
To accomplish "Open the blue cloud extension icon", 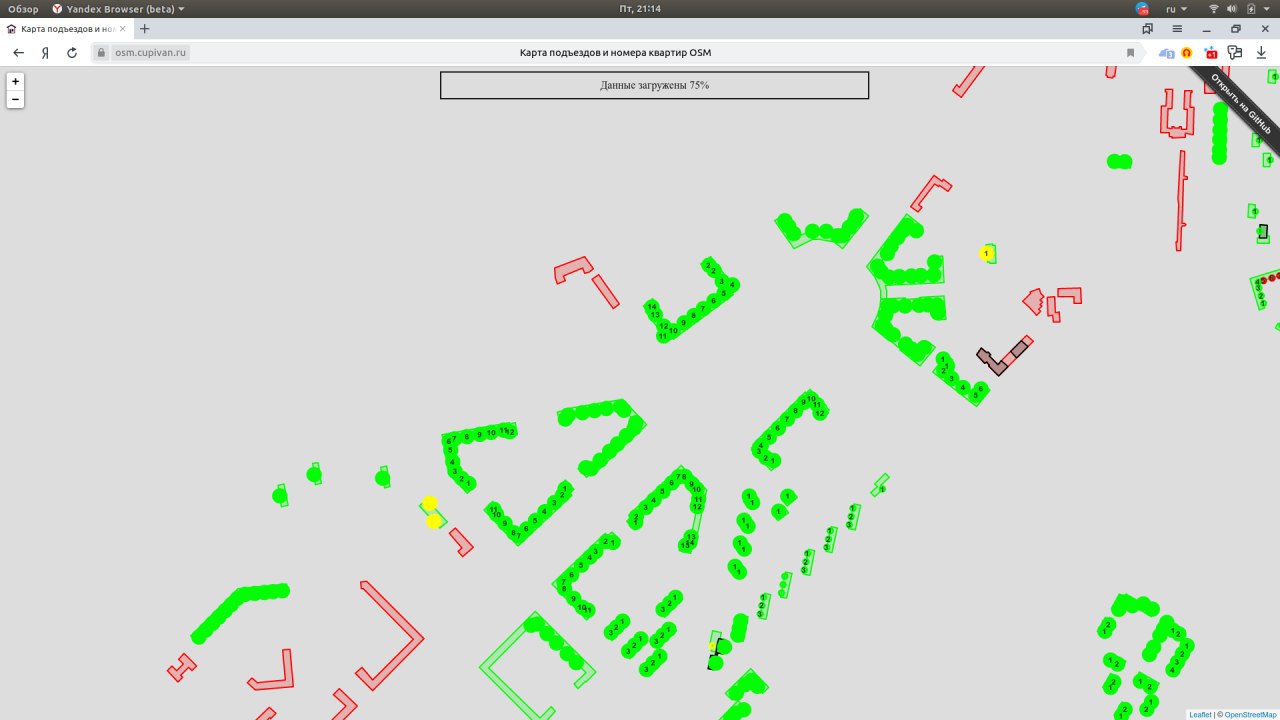I will [x=1166, y=53].
